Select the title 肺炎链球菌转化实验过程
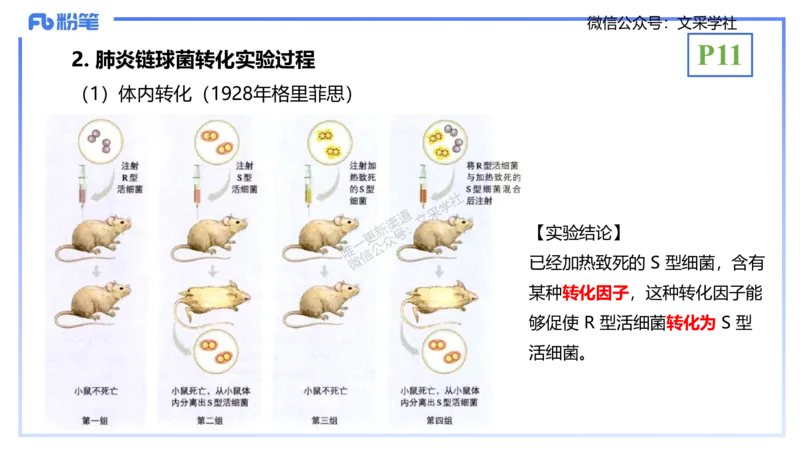800x450 pixels. [205, 60]
